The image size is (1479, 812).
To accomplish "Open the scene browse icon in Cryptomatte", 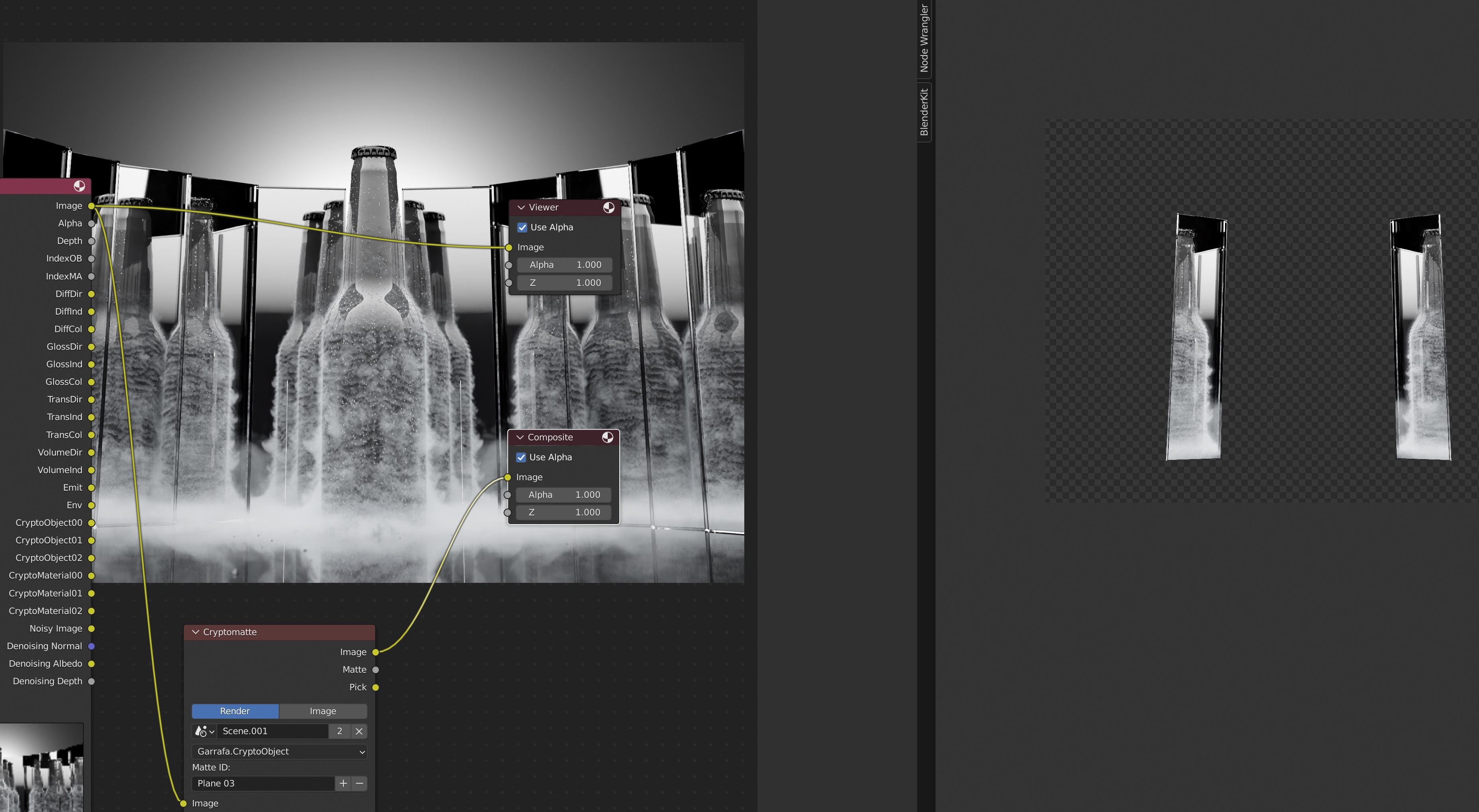I will tap(204, 731).
